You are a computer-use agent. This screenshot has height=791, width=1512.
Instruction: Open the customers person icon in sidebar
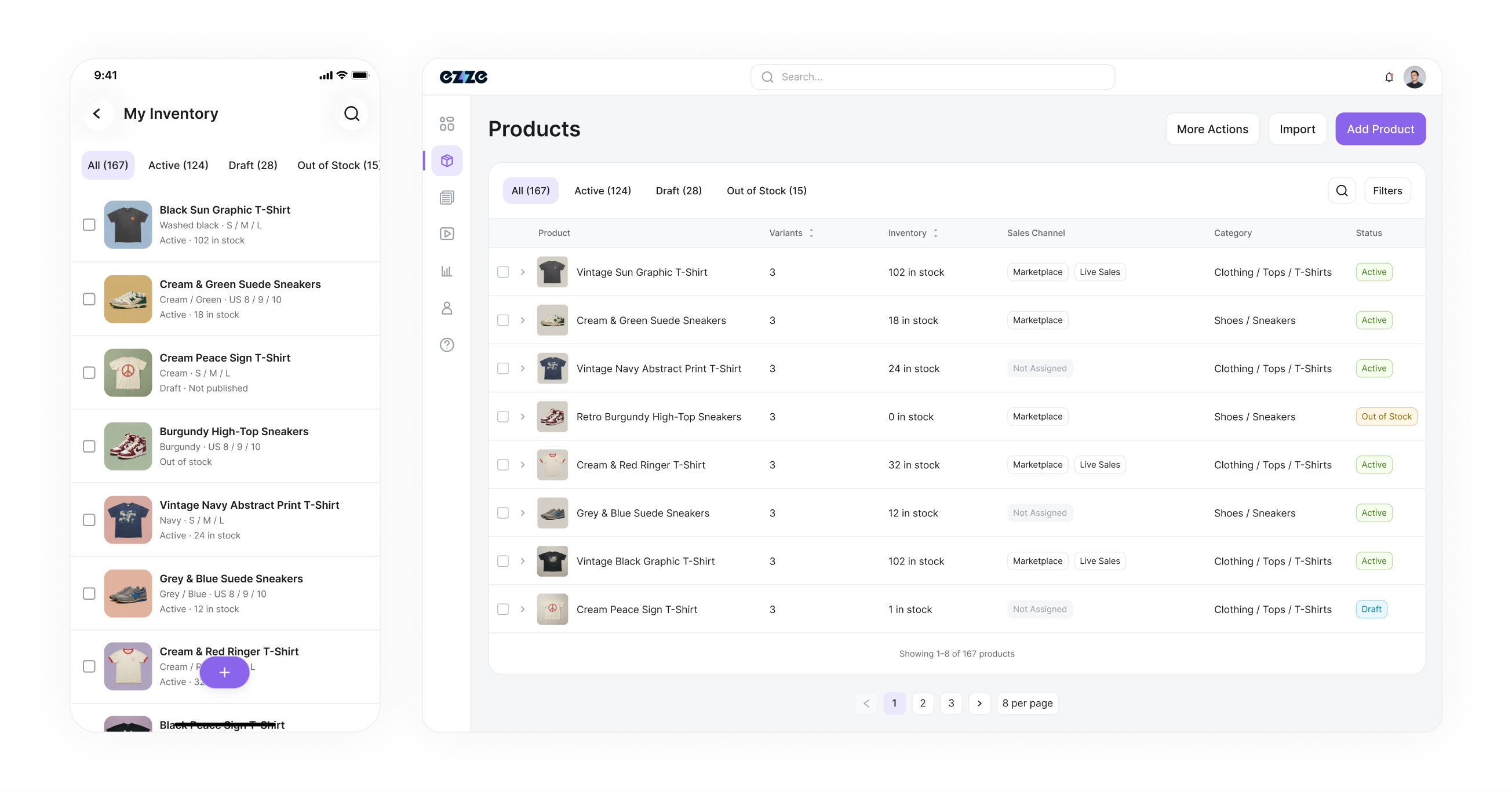447,308
